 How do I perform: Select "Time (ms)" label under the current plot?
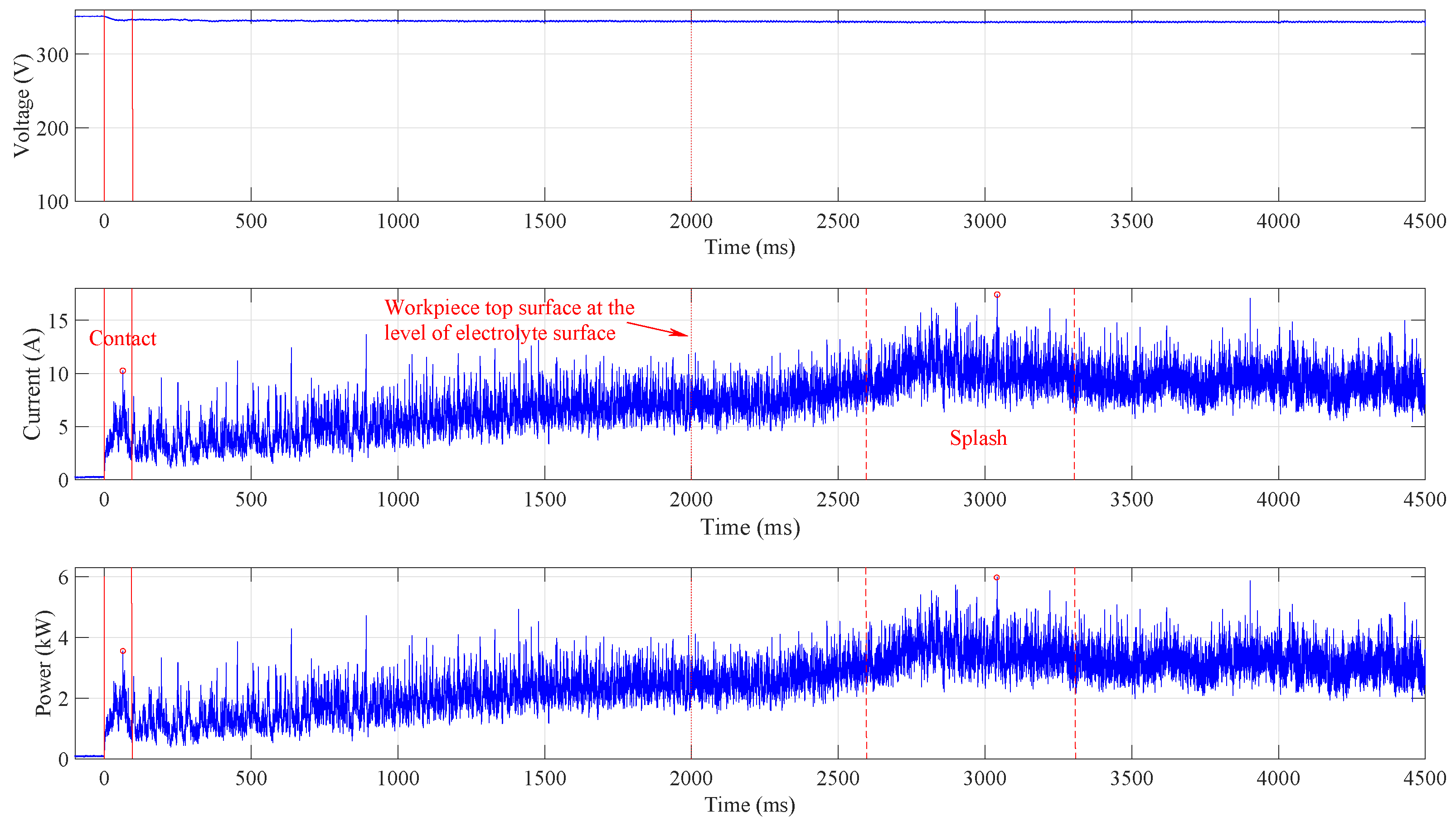tap(750, 528)
